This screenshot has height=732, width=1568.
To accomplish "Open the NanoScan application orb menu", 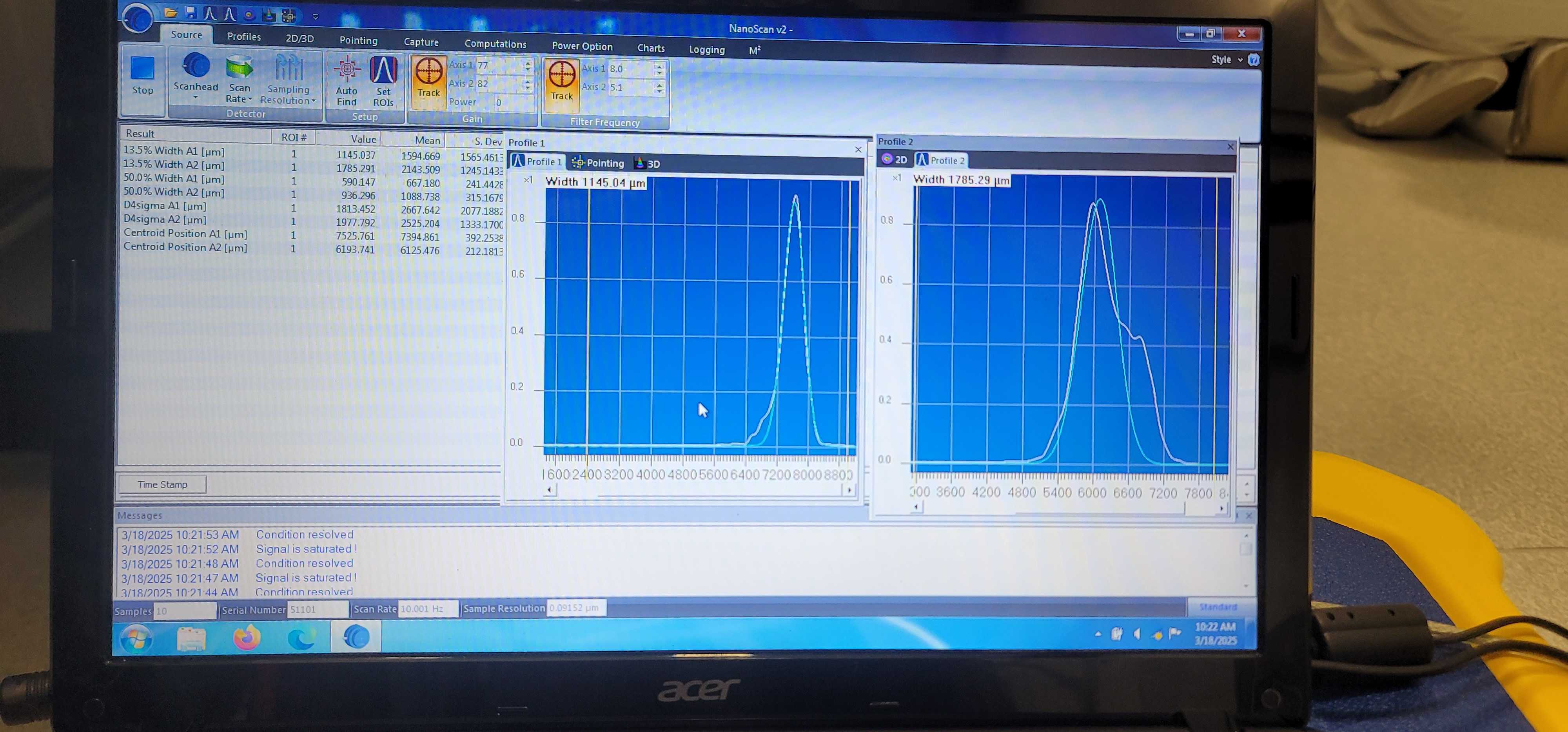I will [138, 18].
